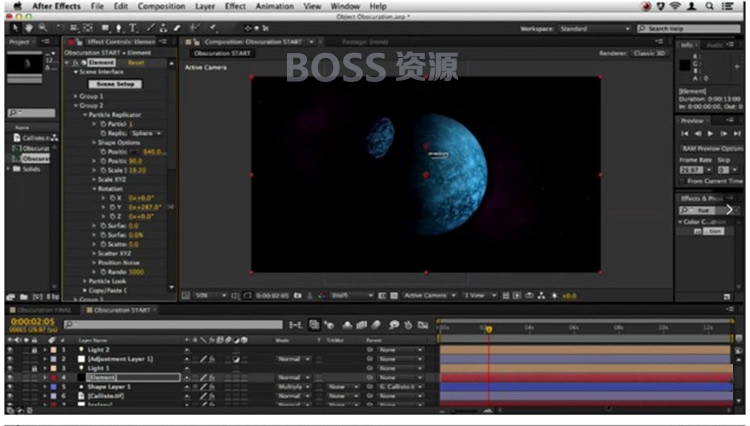
Task: Select the Clone Stamp tool
Action: [164, 28]
